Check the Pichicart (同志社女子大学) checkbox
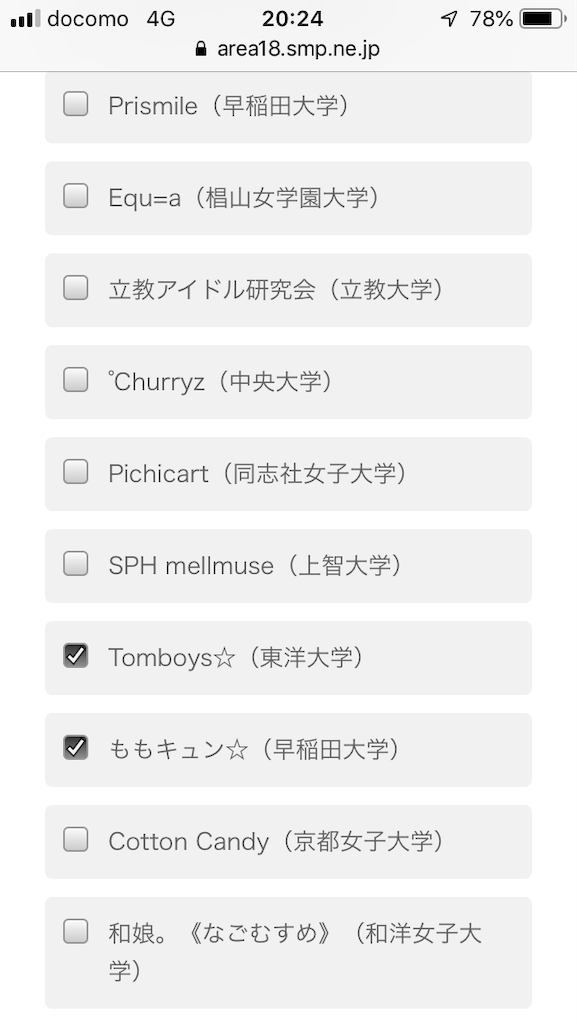This screenshot has height=1024, width=577. 76,472
